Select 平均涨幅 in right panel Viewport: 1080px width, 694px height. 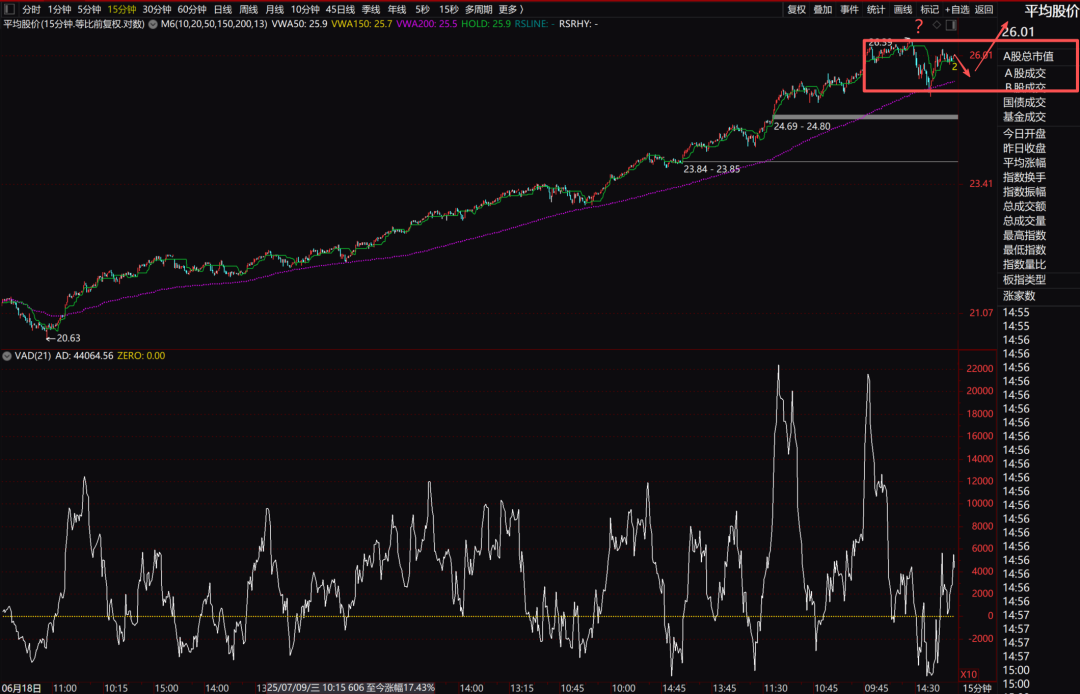pos(1024,162)
